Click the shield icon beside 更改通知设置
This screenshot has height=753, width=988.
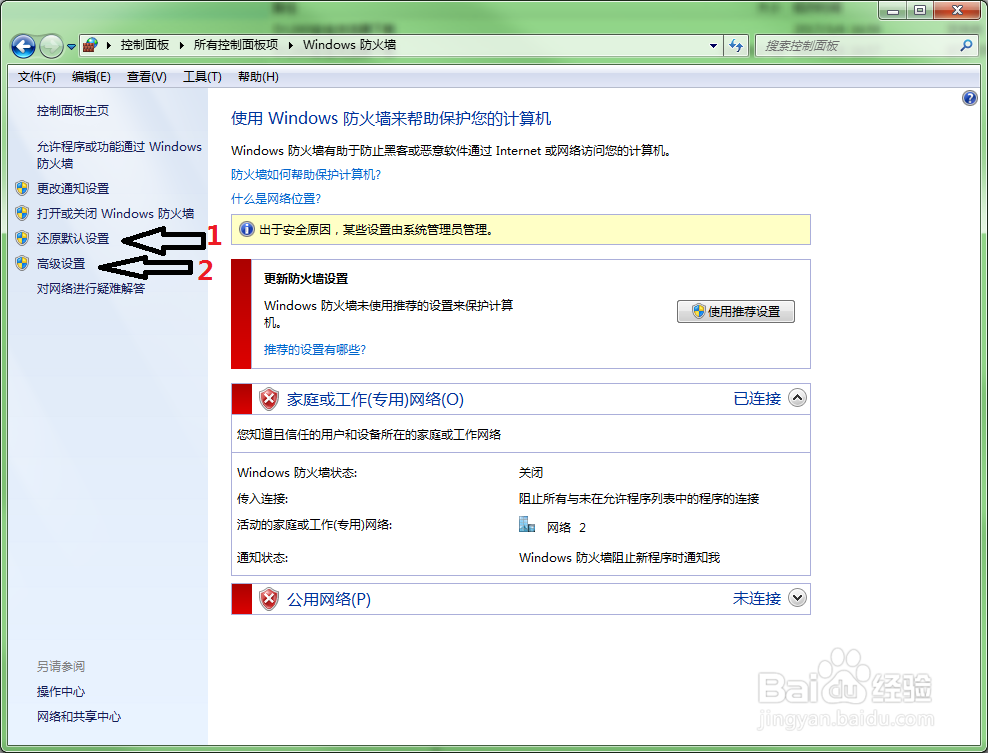23,188
